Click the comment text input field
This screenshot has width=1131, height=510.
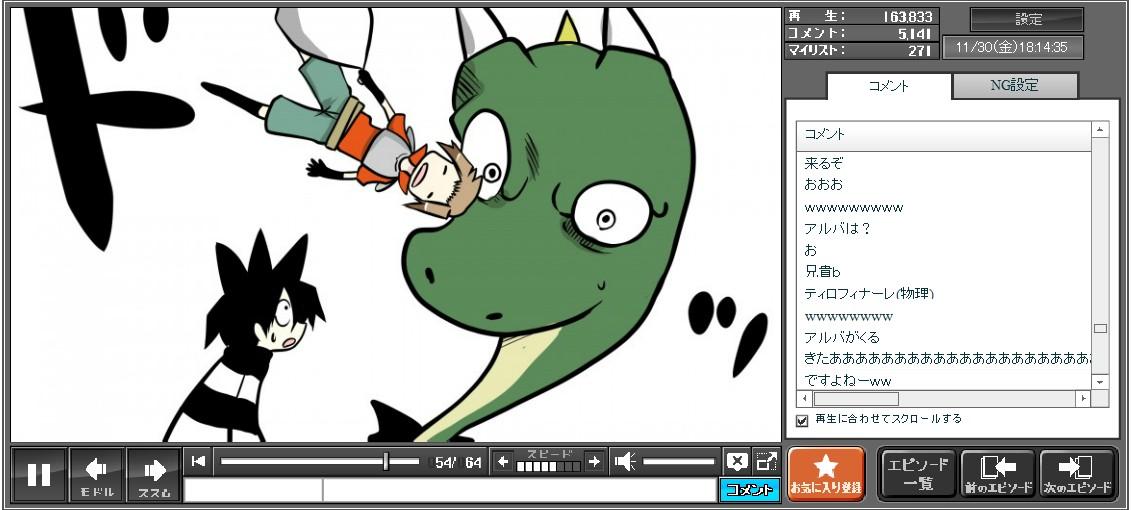pyautogui.click(x=518, y=490)
